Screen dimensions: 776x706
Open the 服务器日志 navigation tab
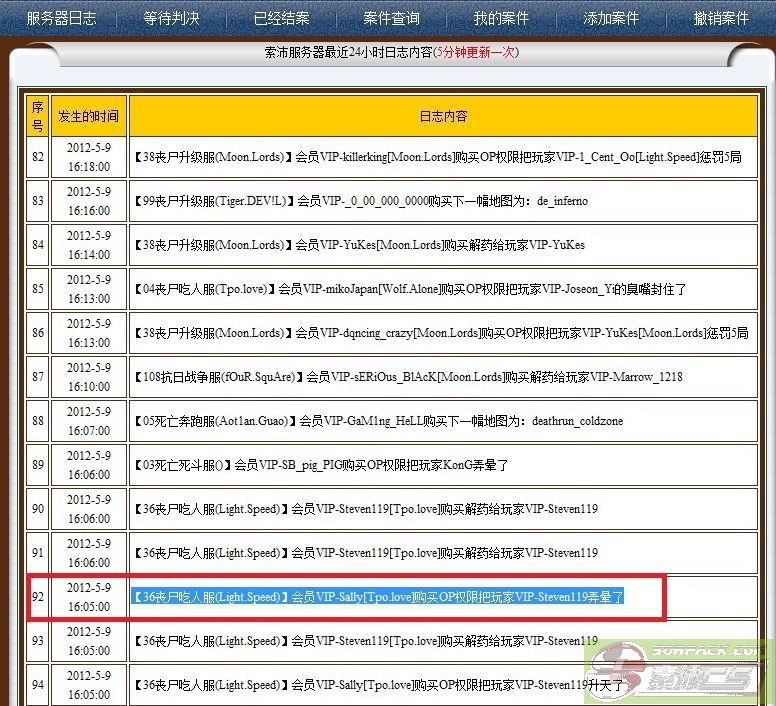click(x=60, y=18)
